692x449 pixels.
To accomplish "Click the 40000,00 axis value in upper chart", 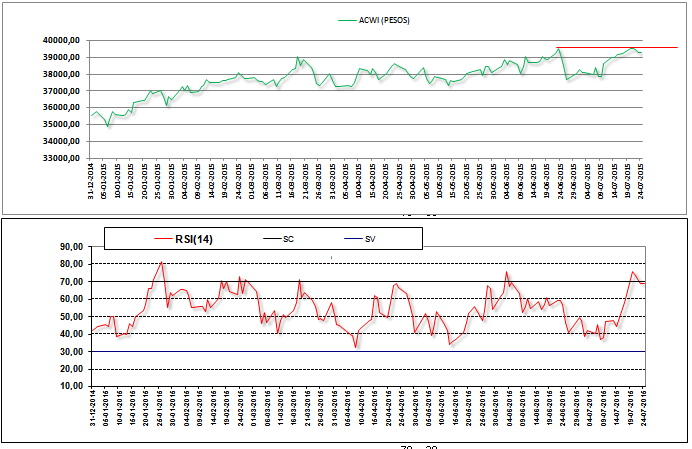I will tap(61, 41).
